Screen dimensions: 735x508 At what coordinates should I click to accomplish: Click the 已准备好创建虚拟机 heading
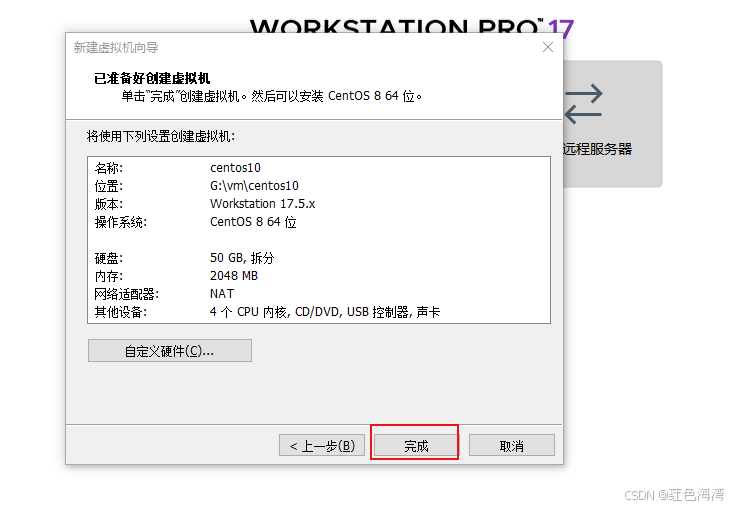pyautogui.click(x=152, y=78)
